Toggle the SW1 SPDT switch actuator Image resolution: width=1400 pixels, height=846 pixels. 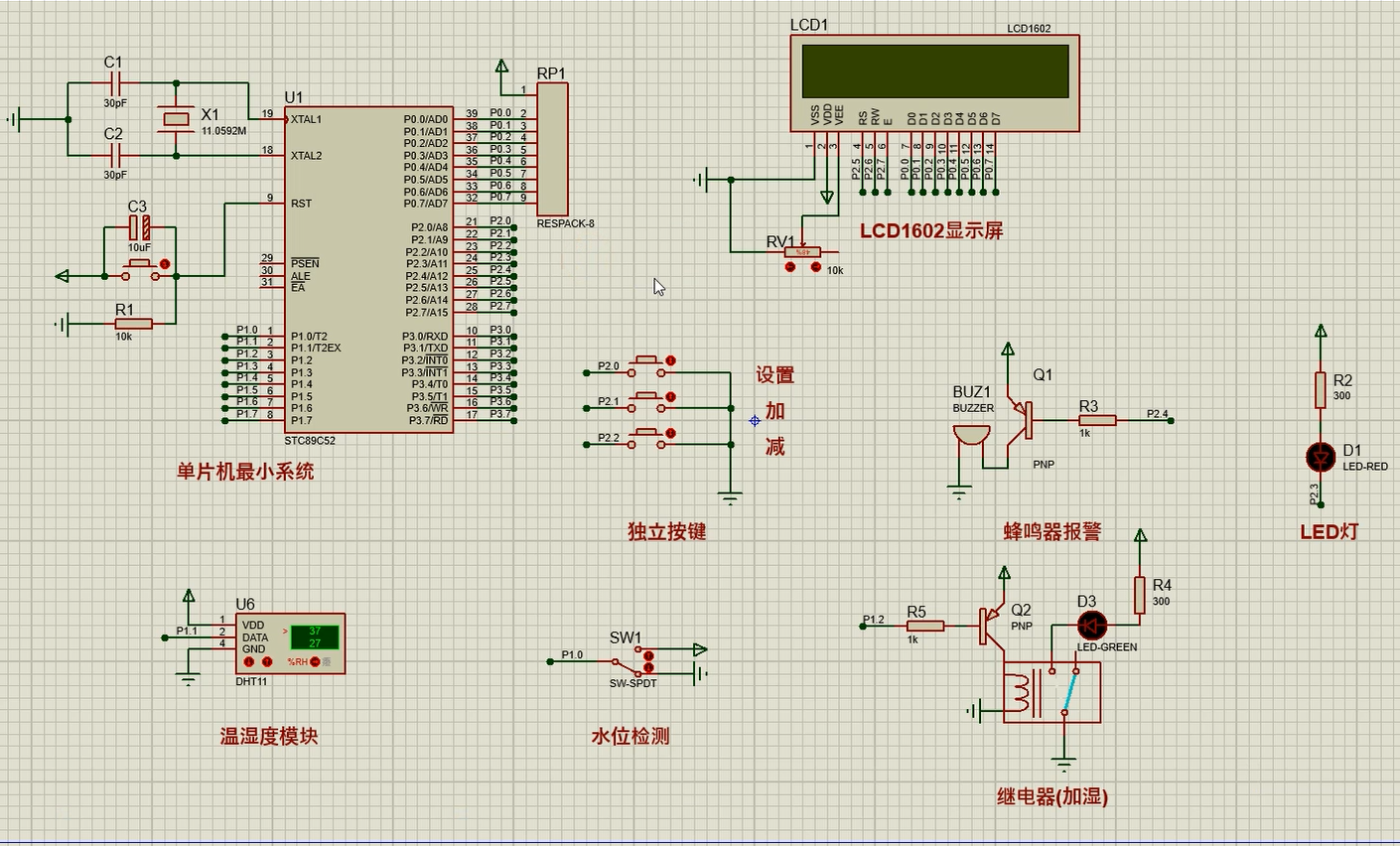click(648, 655)
